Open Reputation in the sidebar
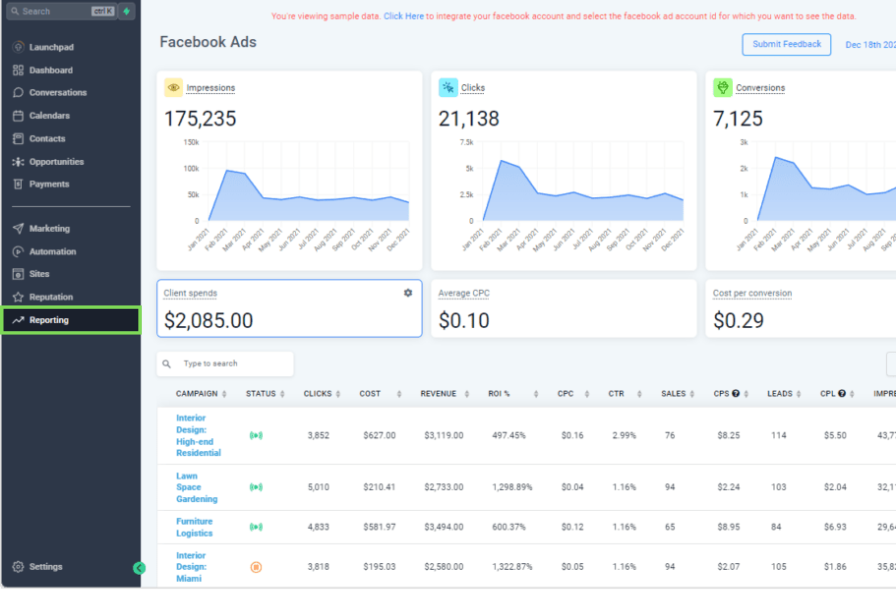This screenshot has height=590, width=896. coord(51,297)
